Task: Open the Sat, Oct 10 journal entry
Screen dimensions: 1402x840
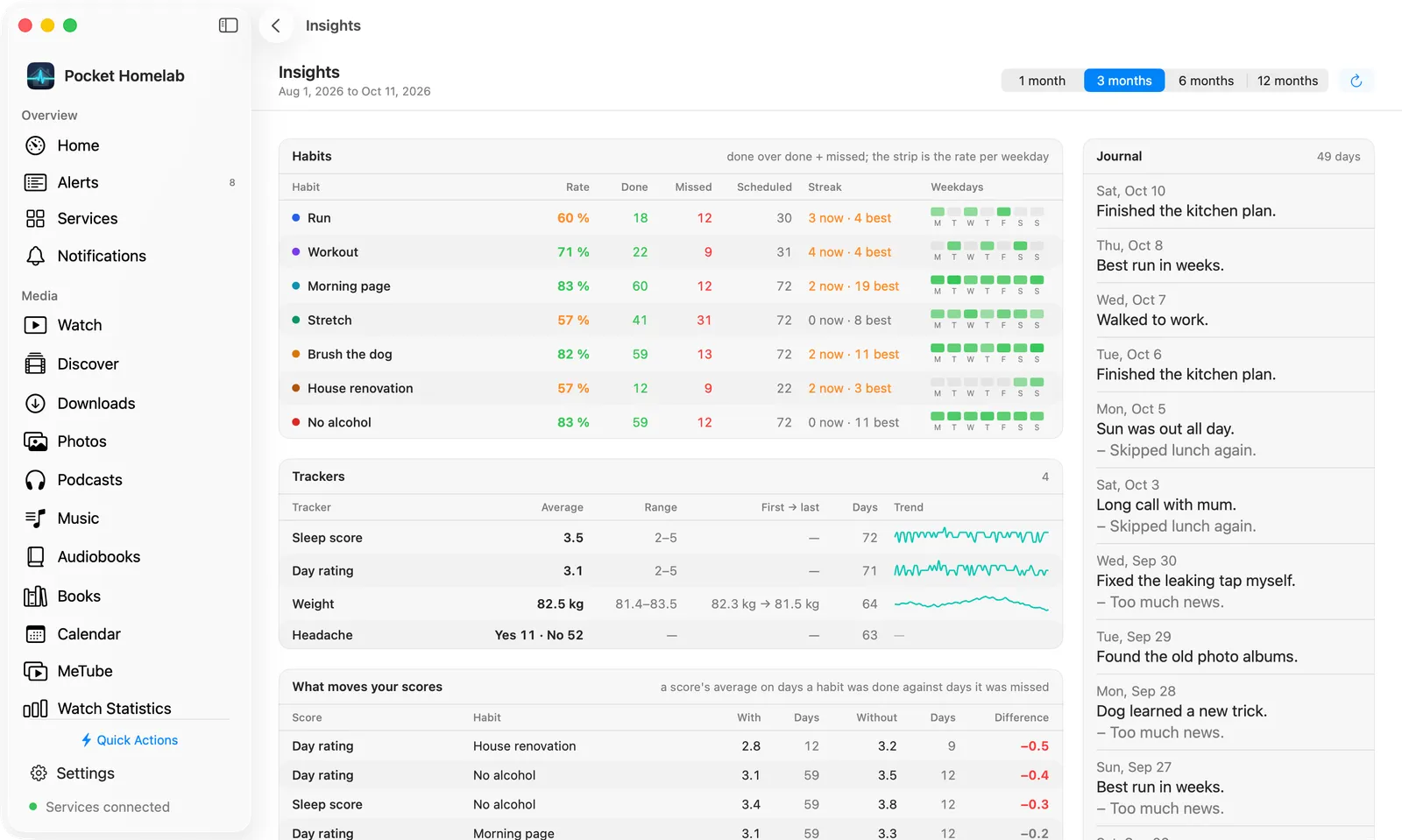Action: [x=1229, y=201]
